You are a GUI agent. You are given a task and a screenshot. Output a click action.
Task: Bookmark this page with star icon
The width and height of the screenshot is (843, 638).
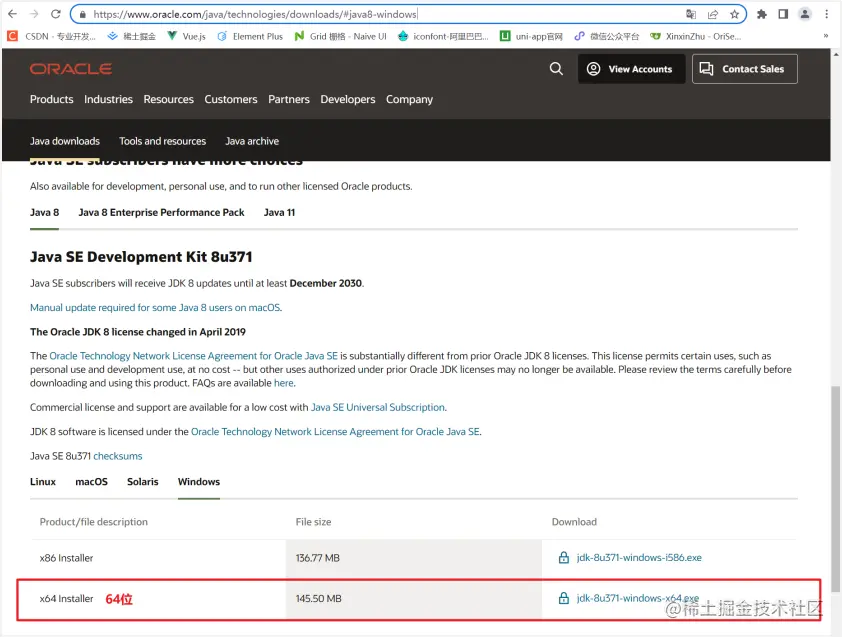(x=734, y=14)
